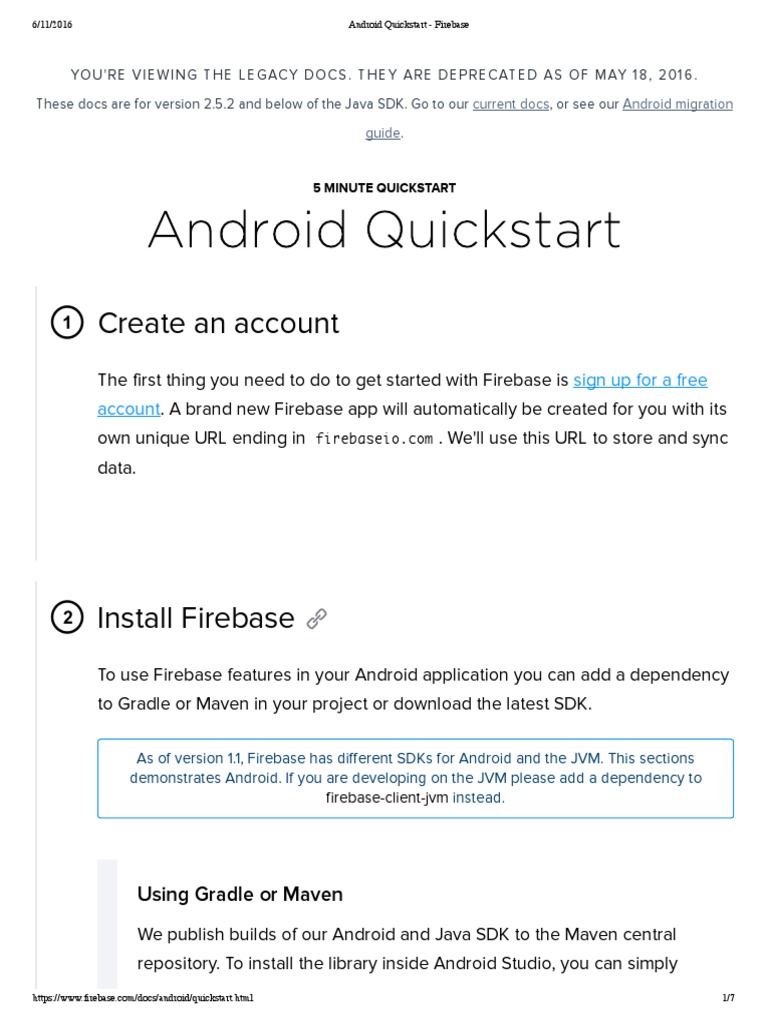The width and height of the screenshot is (768, 1024).
Task: Click the 1/7 page number indicator
Action: point(727,998)
